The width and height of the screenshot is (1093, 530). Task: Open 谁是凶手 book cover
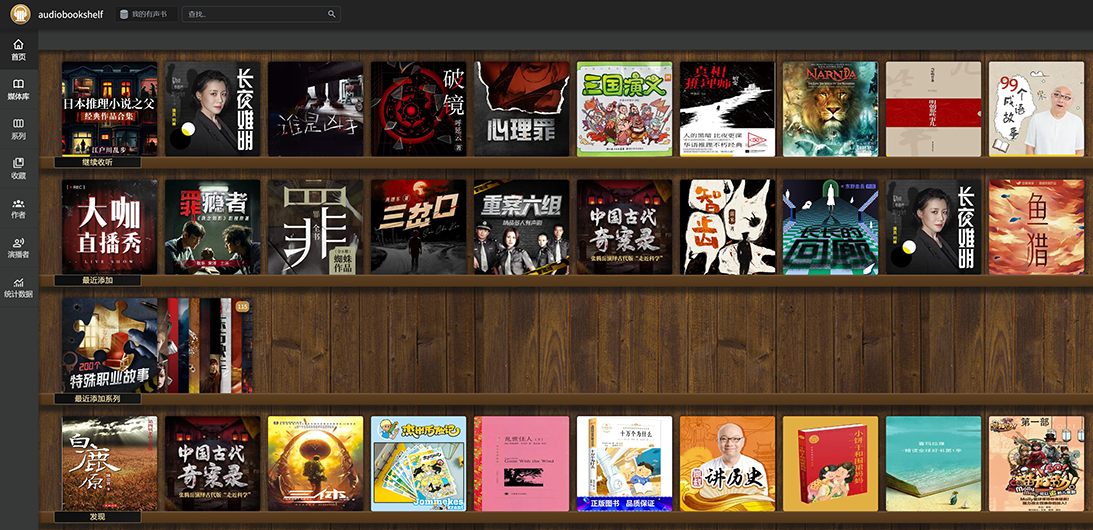(316, 109)
